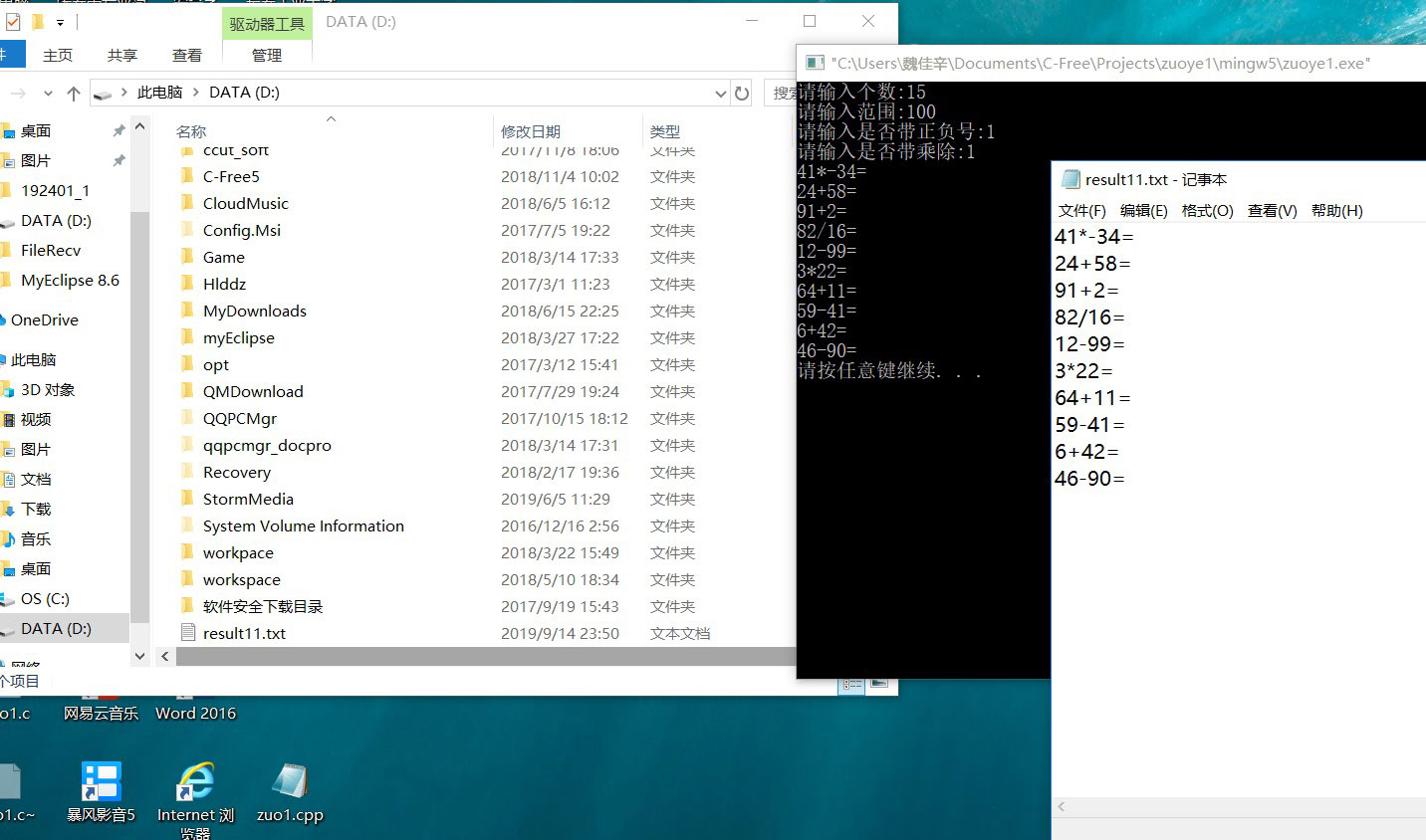This screenshot has height=840, width=1426.
Task: Click the Config.Msi folder icon
Action: tap(187, 230)
